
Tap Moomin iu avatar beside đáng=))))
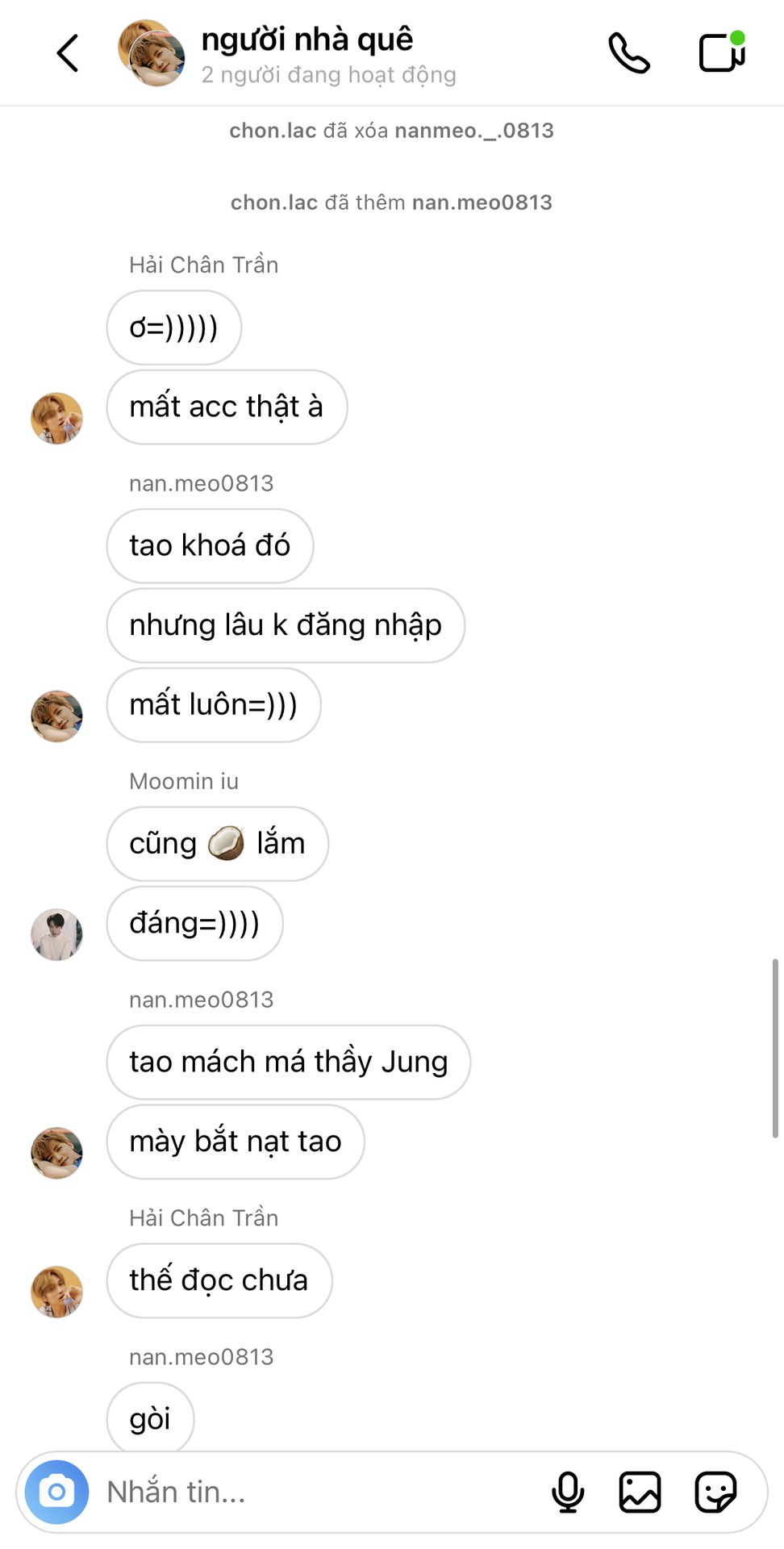(56, 934)
